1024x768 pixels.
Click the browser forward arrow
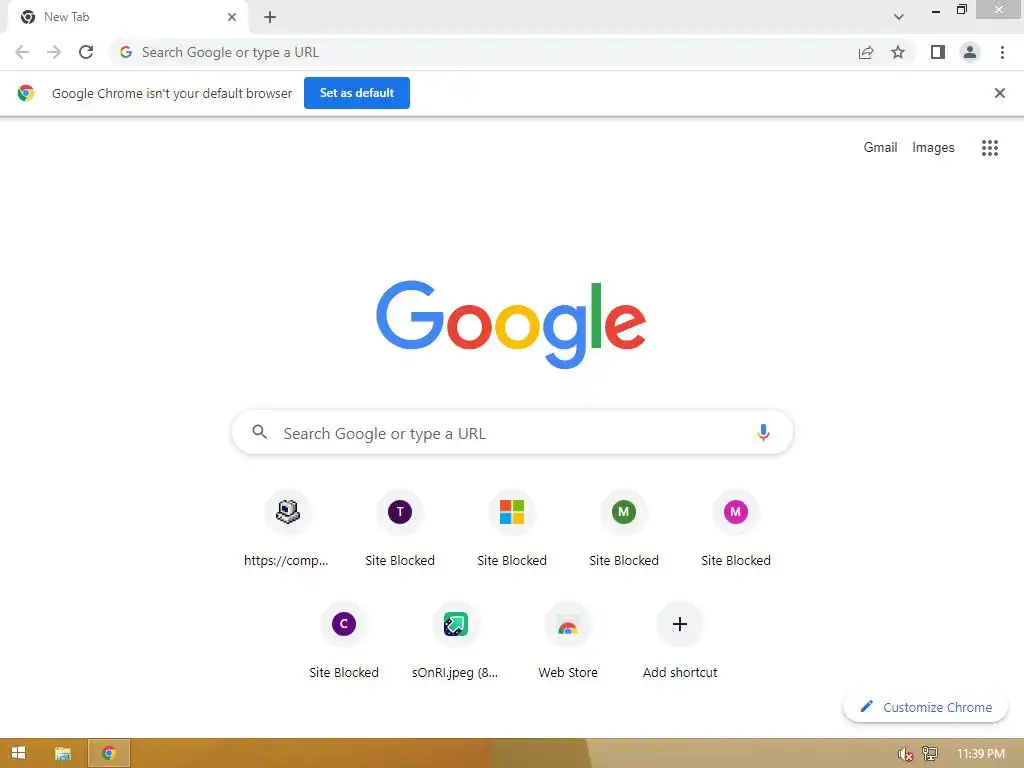54,52
